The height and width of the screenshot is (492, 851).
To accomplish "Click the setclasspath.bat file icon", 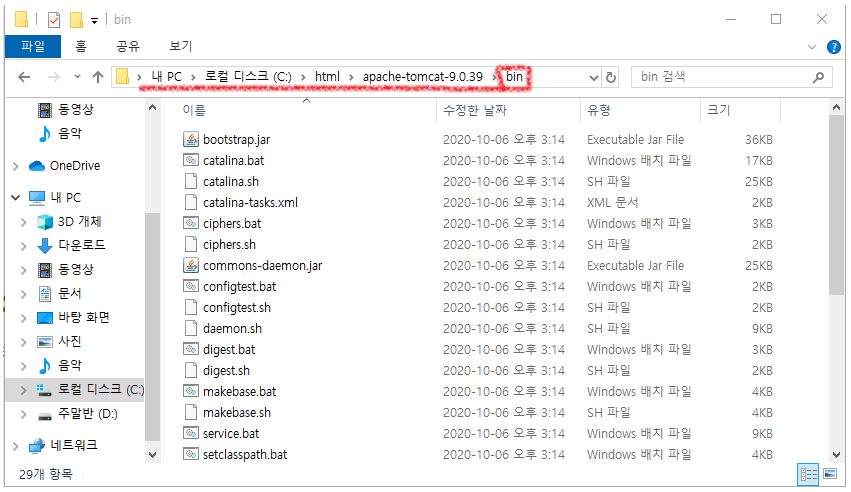I will 190,454.
